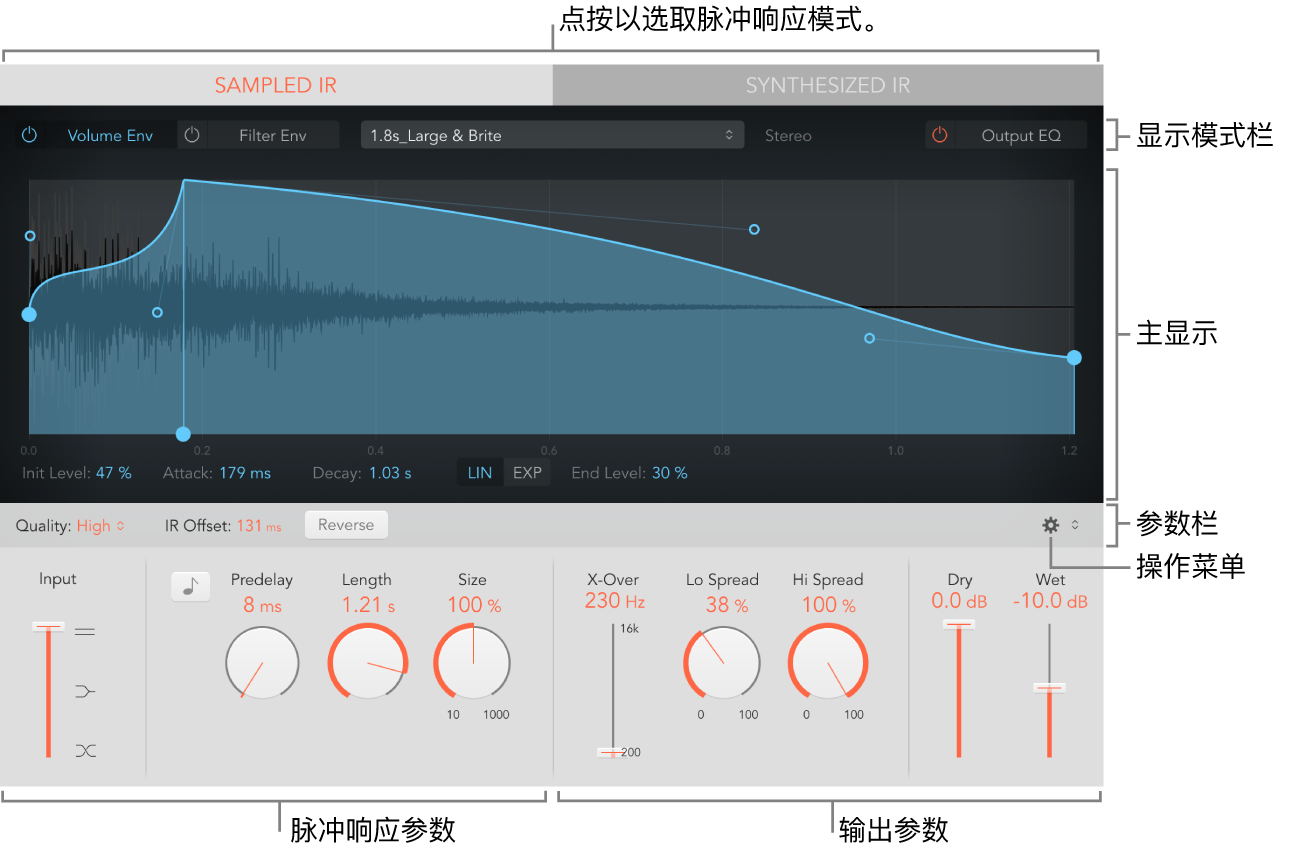Switch envelope curve to EXP mode
The width and height of the screenshot is (1290, 851).
[526, 471]
